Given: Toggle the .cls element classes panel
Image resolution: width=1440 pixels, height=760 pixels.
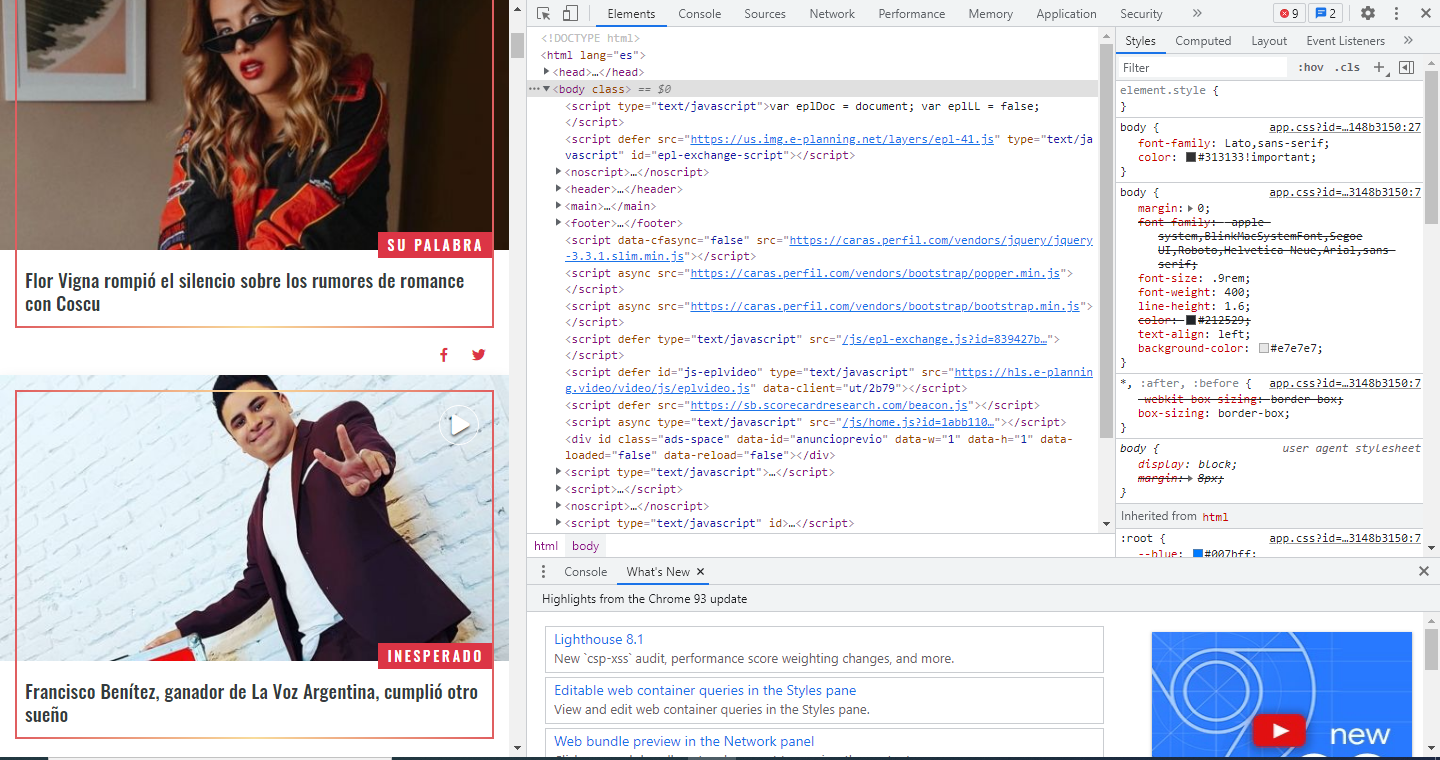Looking at the screenshot, I should [1348, 68].
